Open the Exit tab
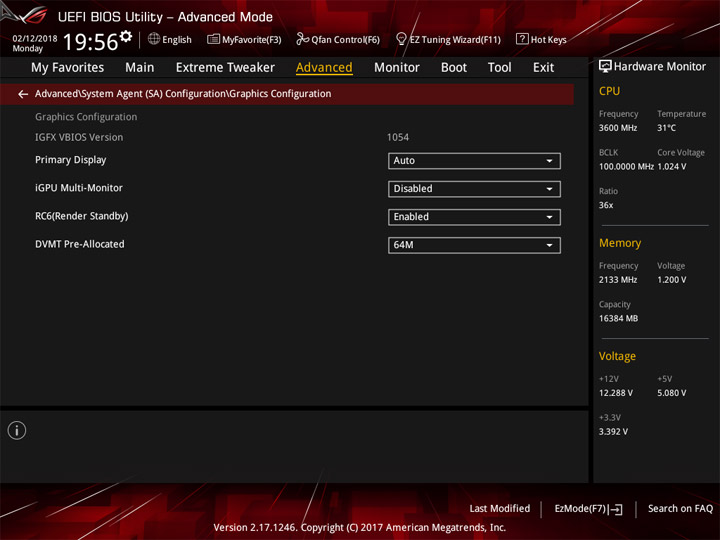The width and height of the screenshot is (720, 540). tap(543, 68)
